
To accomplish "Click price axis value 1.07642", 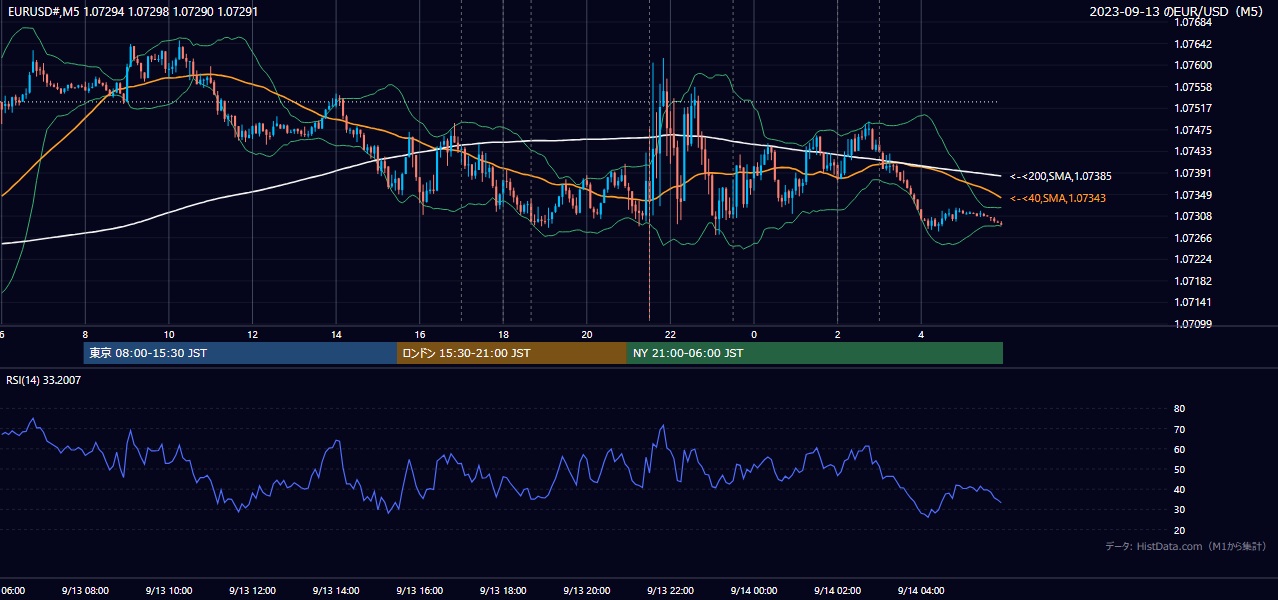I will tap(1194, 44).
